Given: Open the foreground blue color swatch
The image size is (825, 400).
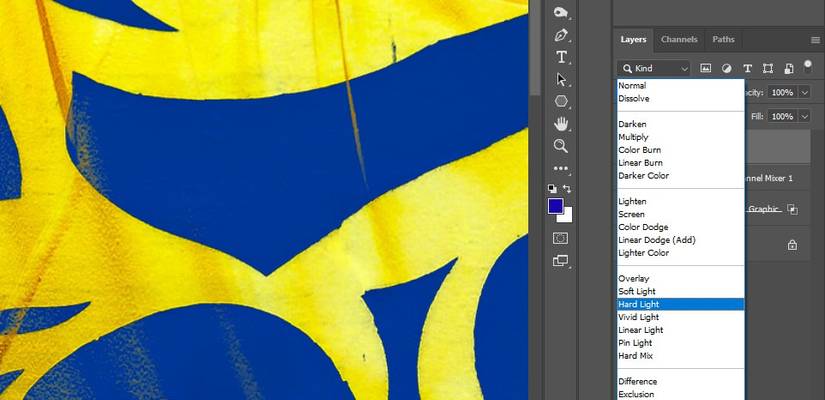Looking at the screenshot, I should (x=555, y=205).
